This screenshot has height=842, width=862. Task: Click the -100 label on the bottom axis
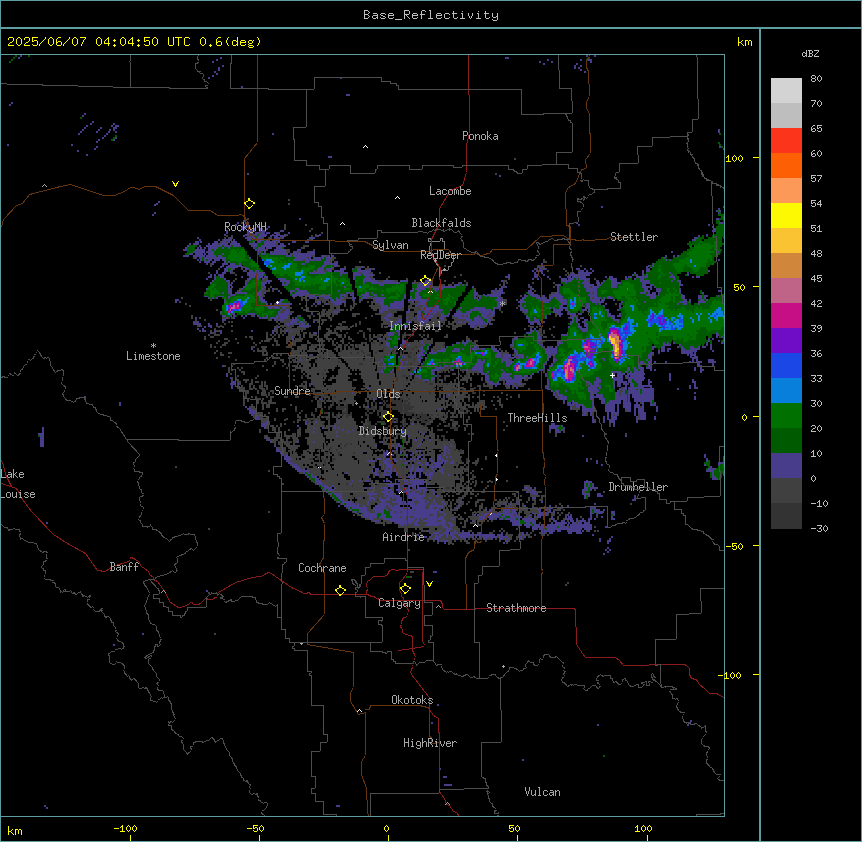[x=125, y=828]
